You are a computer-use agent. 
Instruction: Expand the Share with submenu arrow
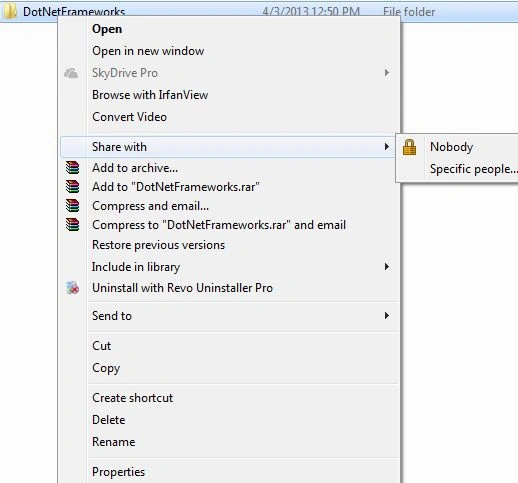point(387,147)
